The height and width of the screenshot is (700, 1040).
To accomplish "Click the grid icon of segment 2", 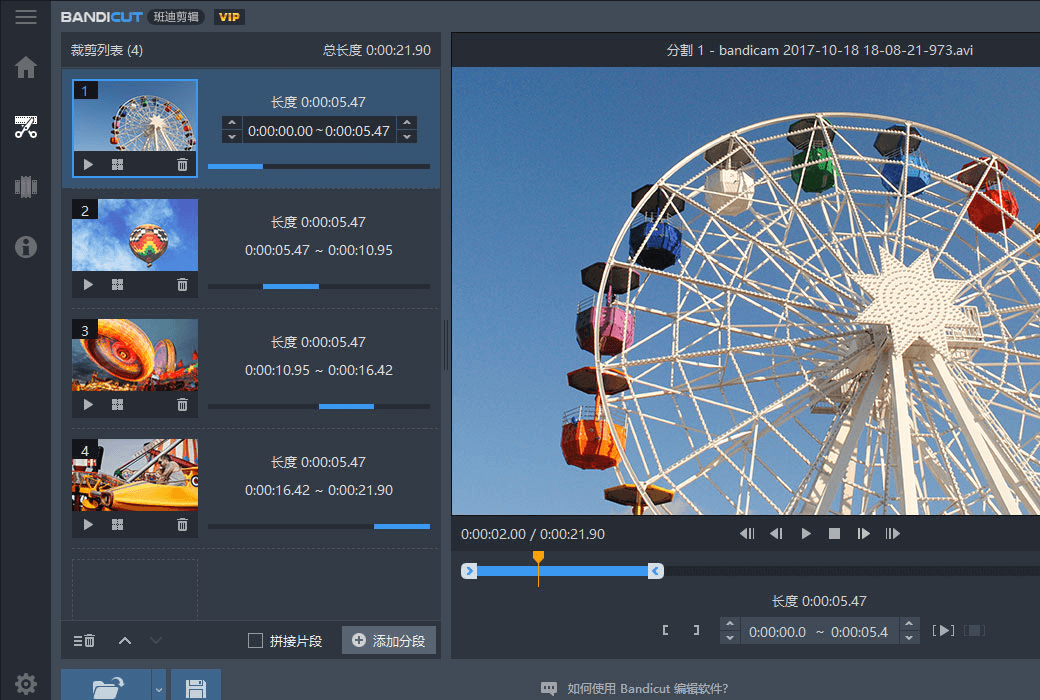I will click(117, 285).
